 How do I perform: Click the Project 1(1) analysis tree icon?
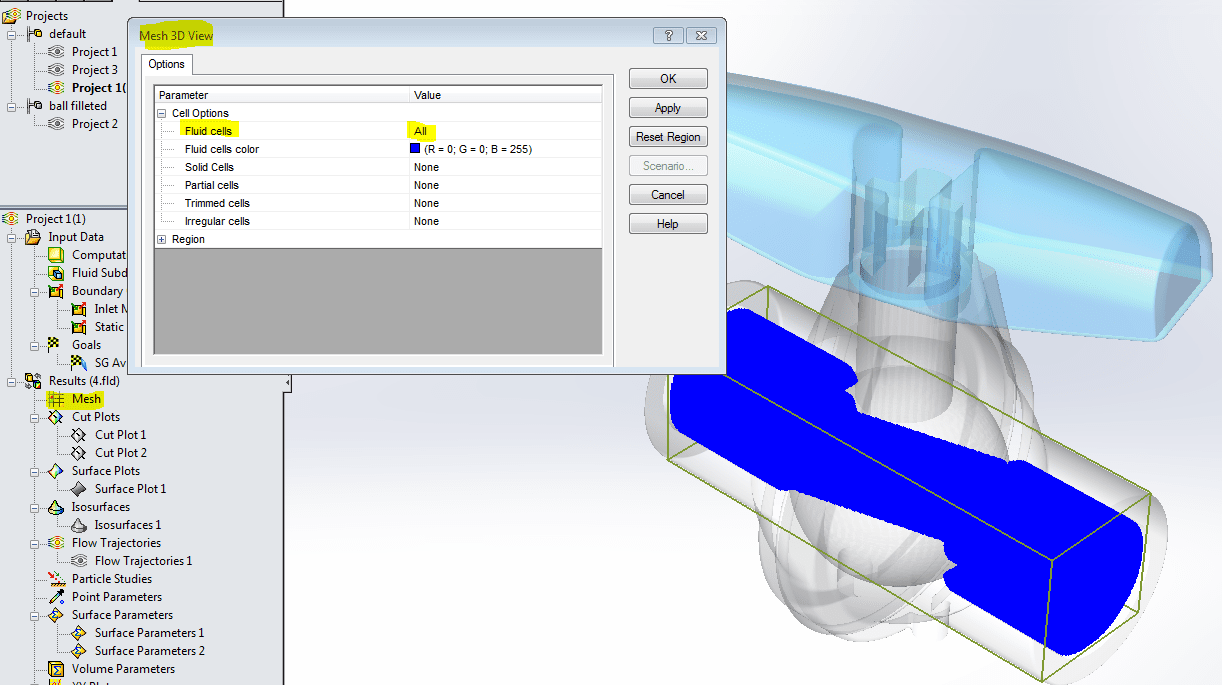coord(13,218)
